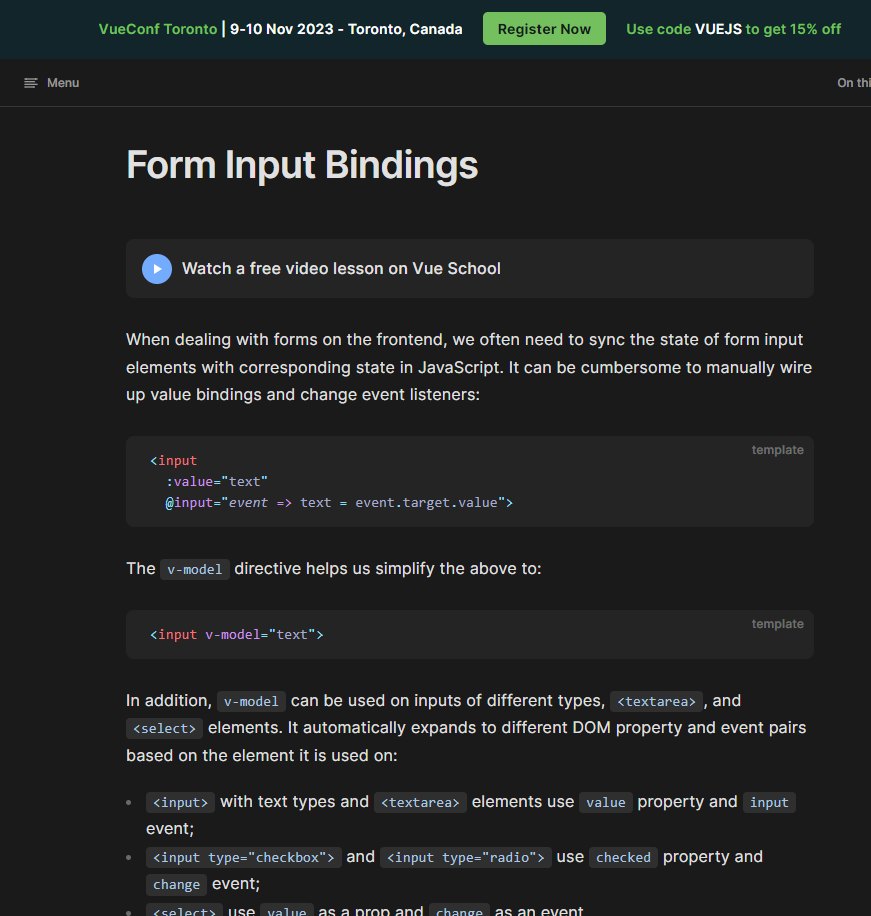Click the 'Use code VUEJS' promo text
The width and height of the screenshot is (871, 916).
[733, 29]
